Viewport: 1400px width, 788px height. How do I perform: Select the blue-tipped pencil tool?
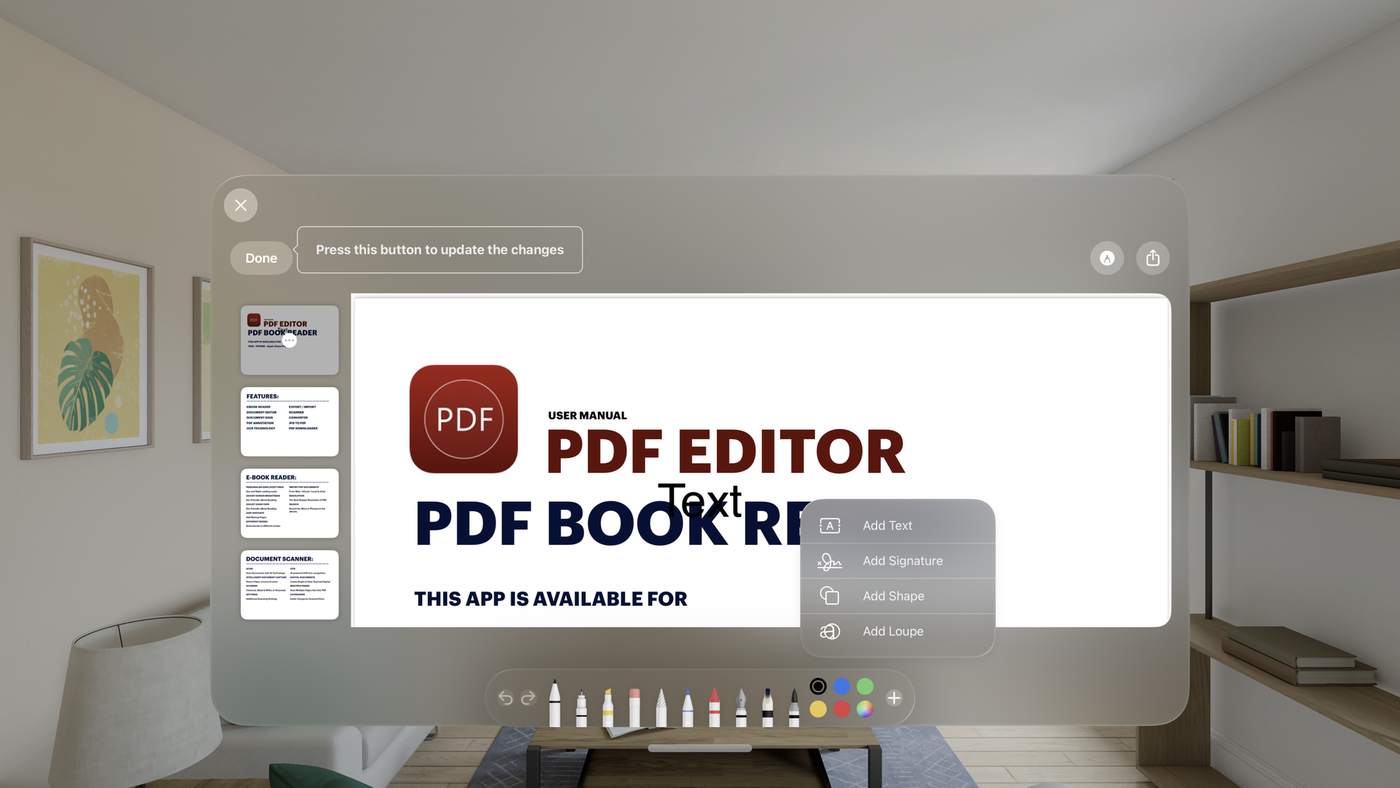[x=688, y=707]
